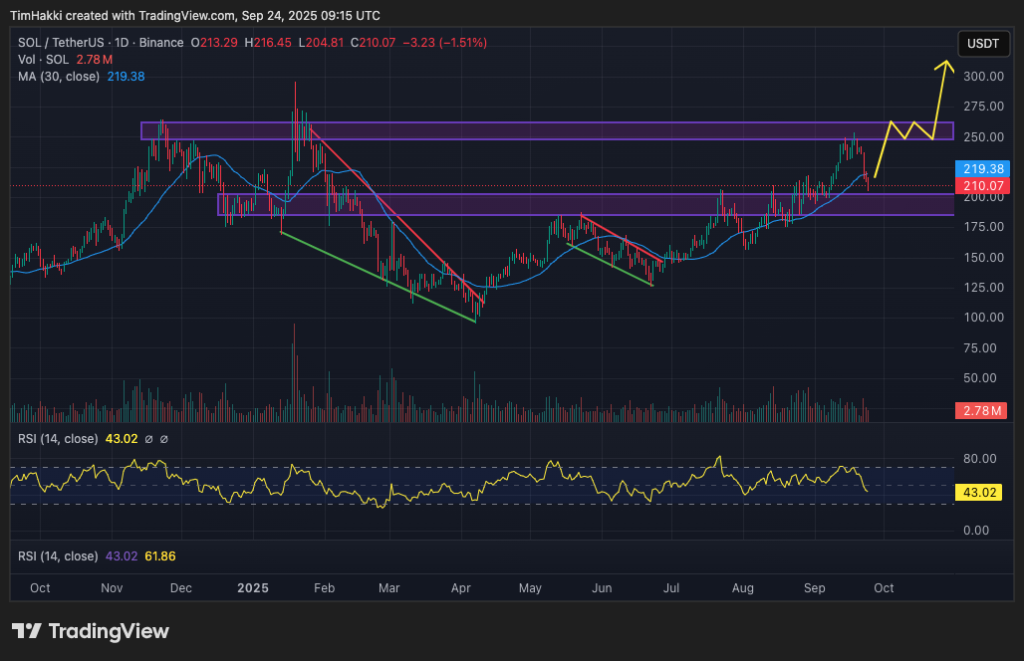Open symbol search via SOL / TetherUS title
Viewport: 1024px width, 661px height.
click(60, 42)
